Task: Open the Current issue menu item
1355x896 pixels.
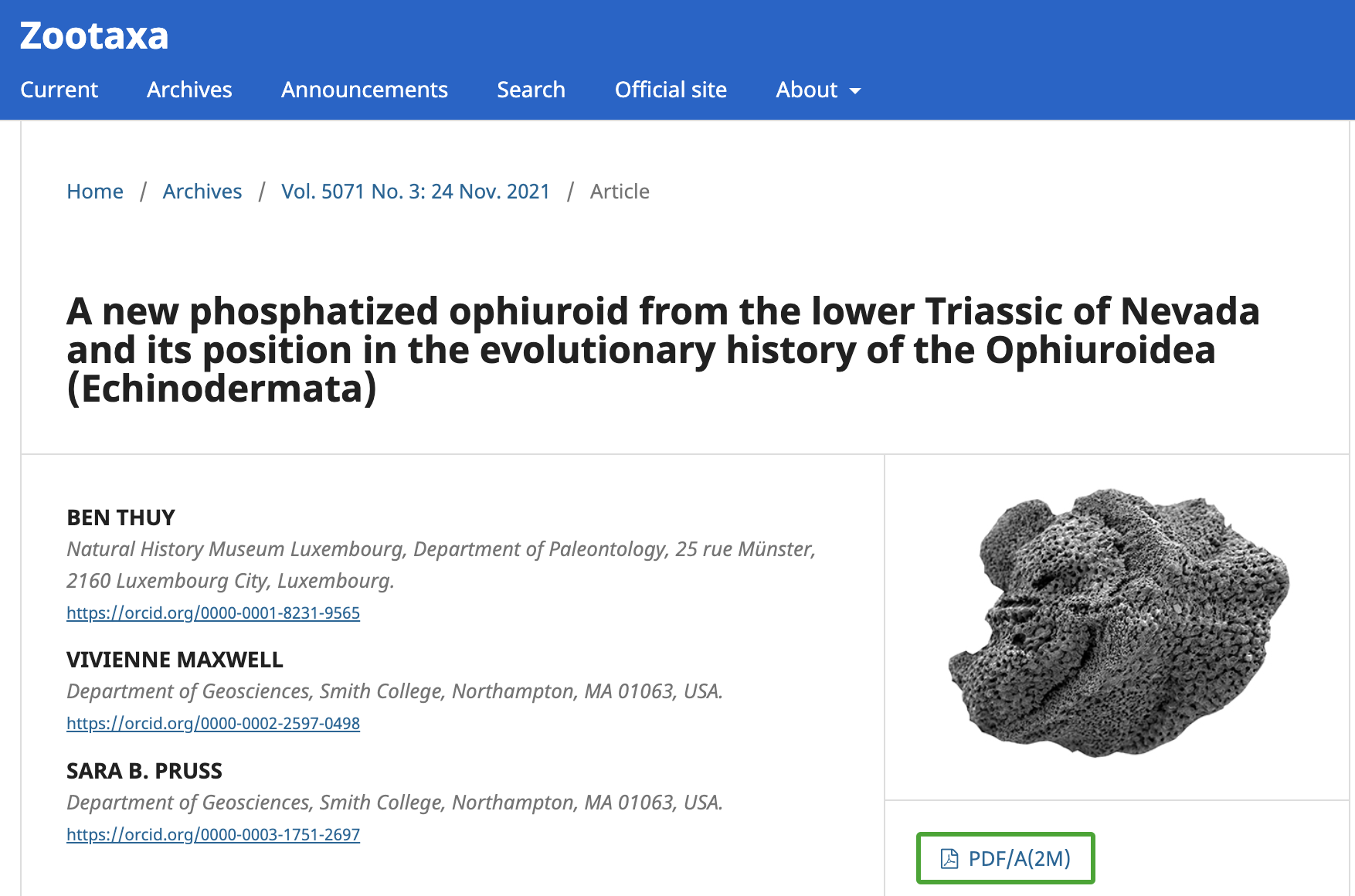Action: [59, 90]
